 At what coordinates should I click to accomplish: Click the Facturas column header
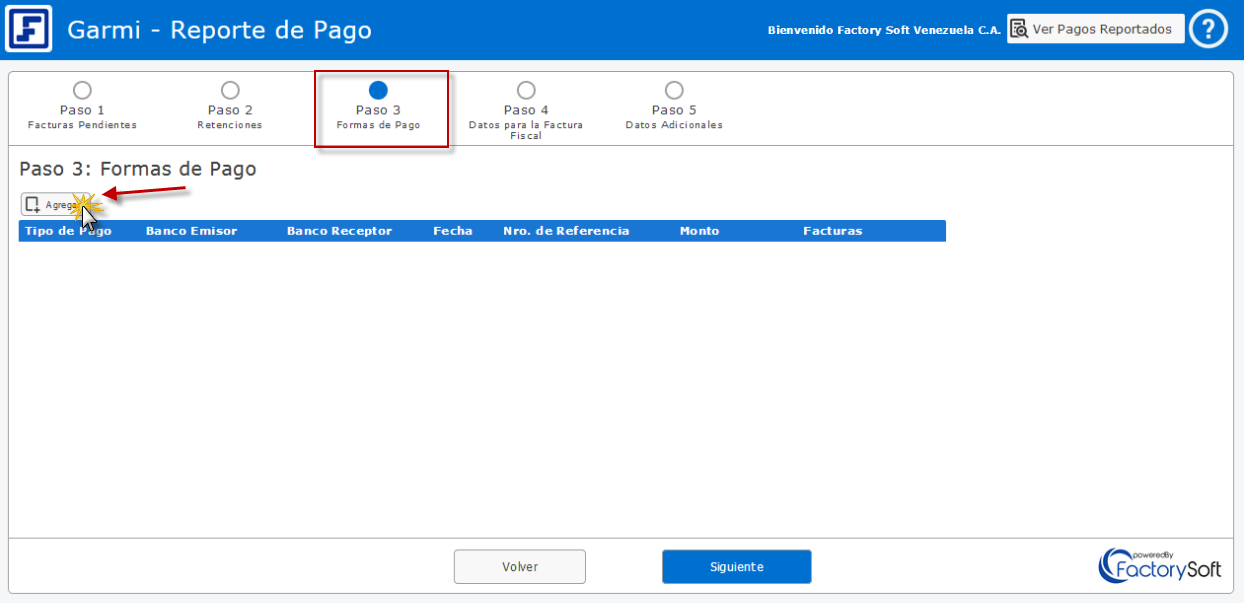click(832, 231)
